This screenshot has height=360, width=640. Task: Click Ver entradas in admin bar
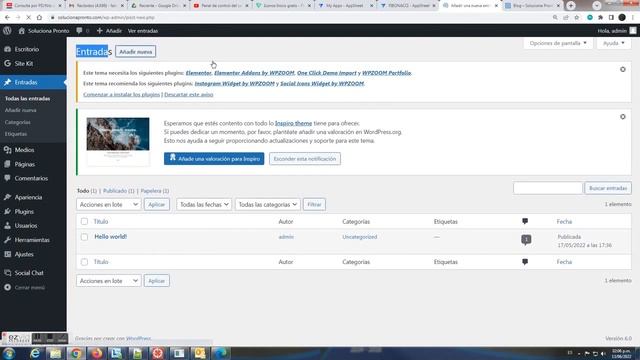tap(142, 31)
